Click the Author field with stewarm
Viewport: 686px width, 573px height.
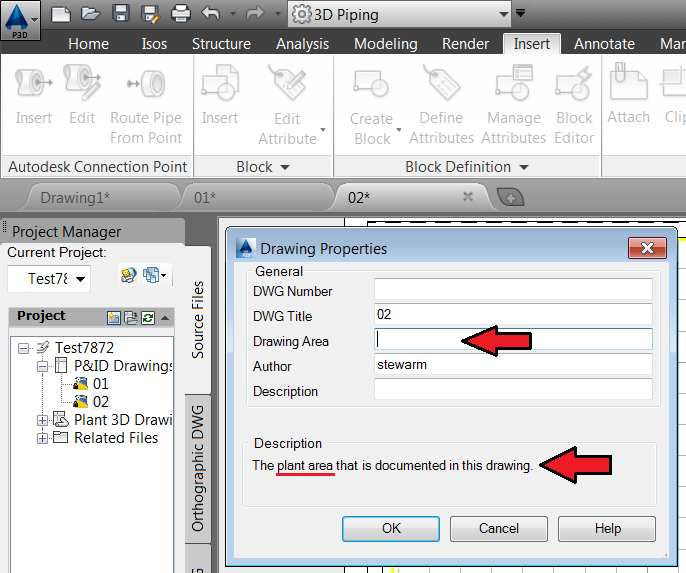513,364
